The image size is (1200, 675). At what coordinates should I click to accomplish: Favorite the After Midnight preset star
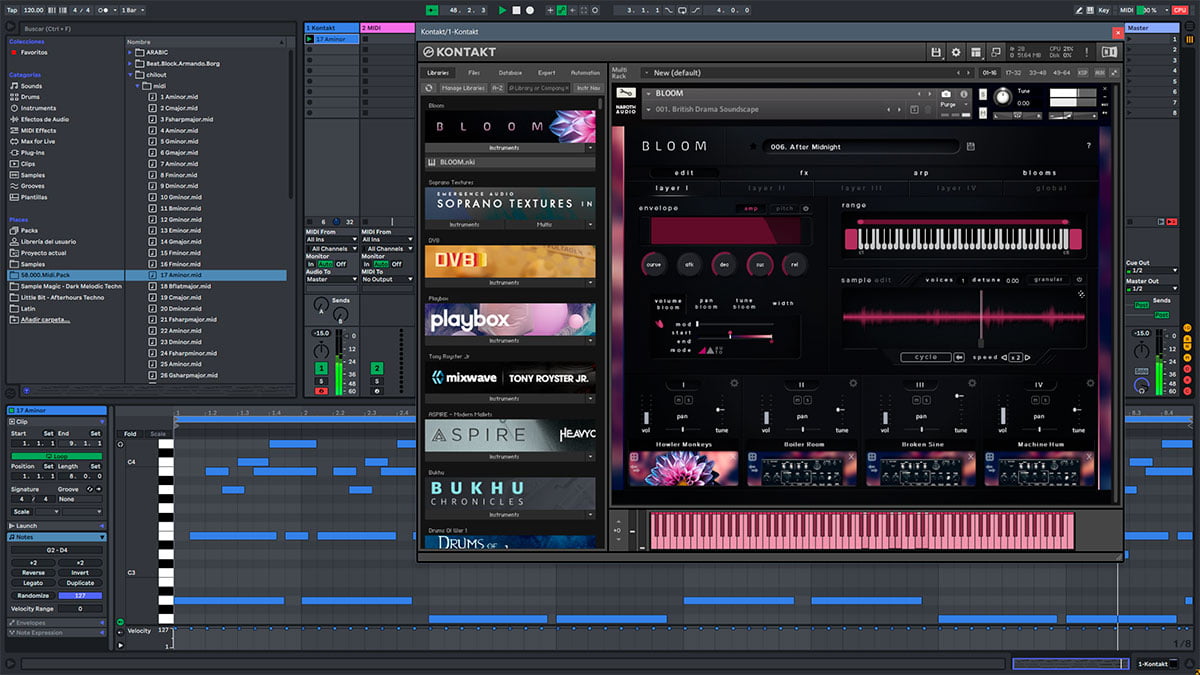point(753,146)
